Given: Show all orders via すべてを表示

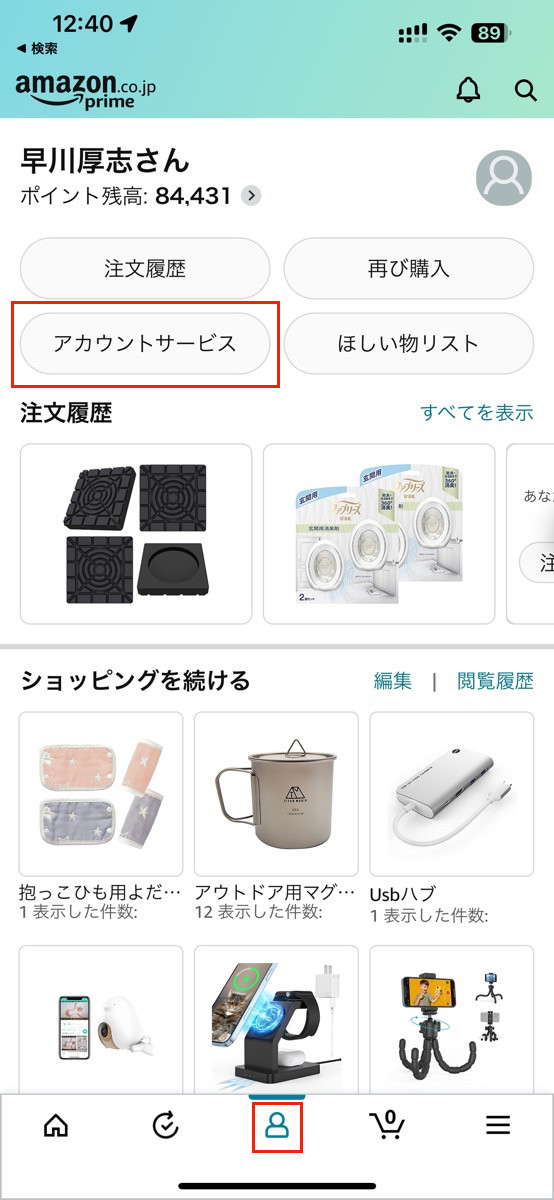Looking at the screenshot, I should click(477, 412).
